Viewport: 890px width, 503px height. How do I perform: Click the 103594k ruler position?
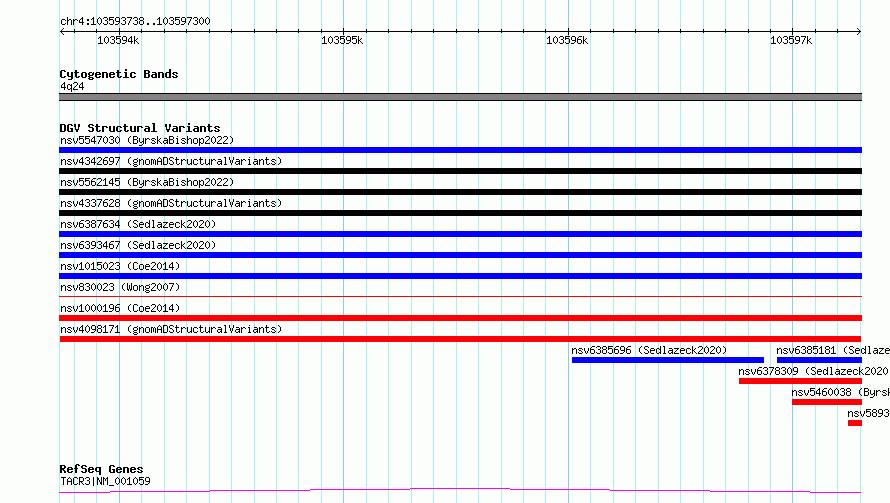pos(118,40)
